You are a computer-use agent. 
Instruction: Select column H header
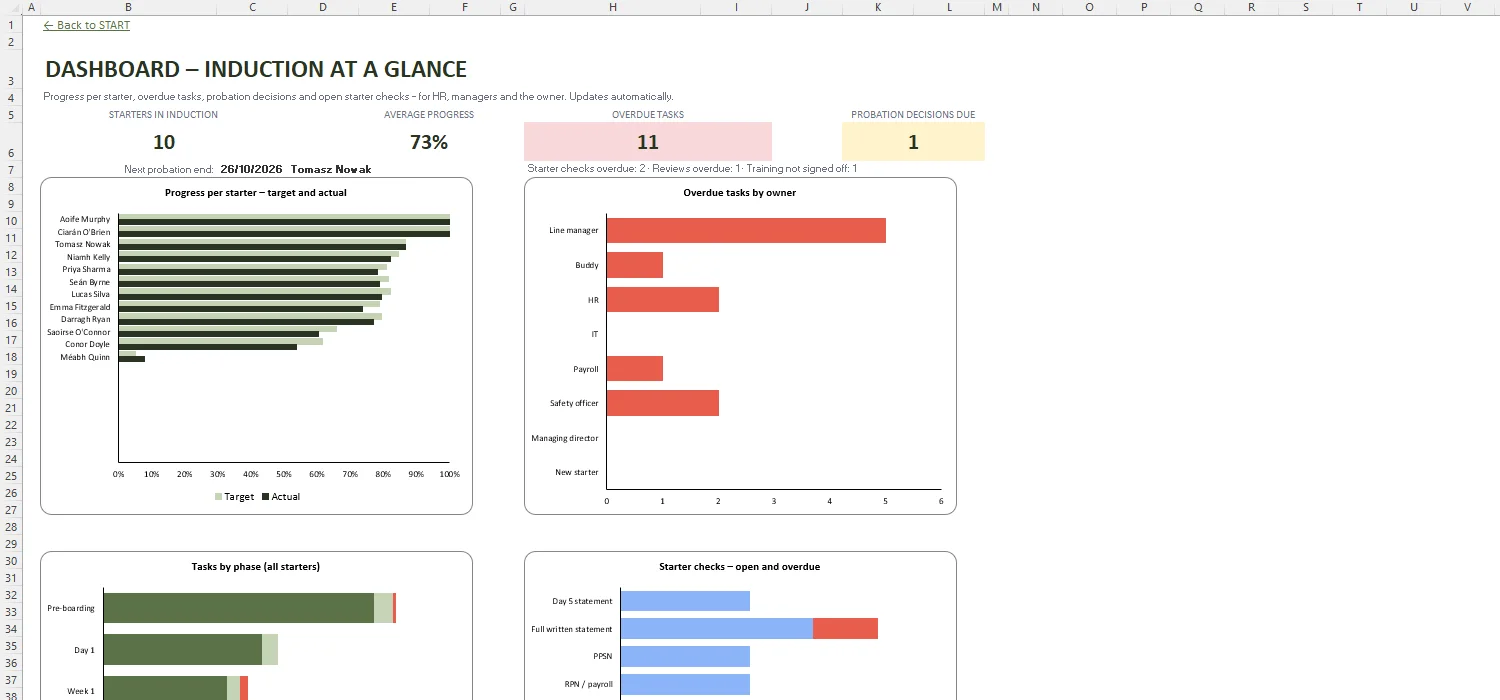pos(612,7)
